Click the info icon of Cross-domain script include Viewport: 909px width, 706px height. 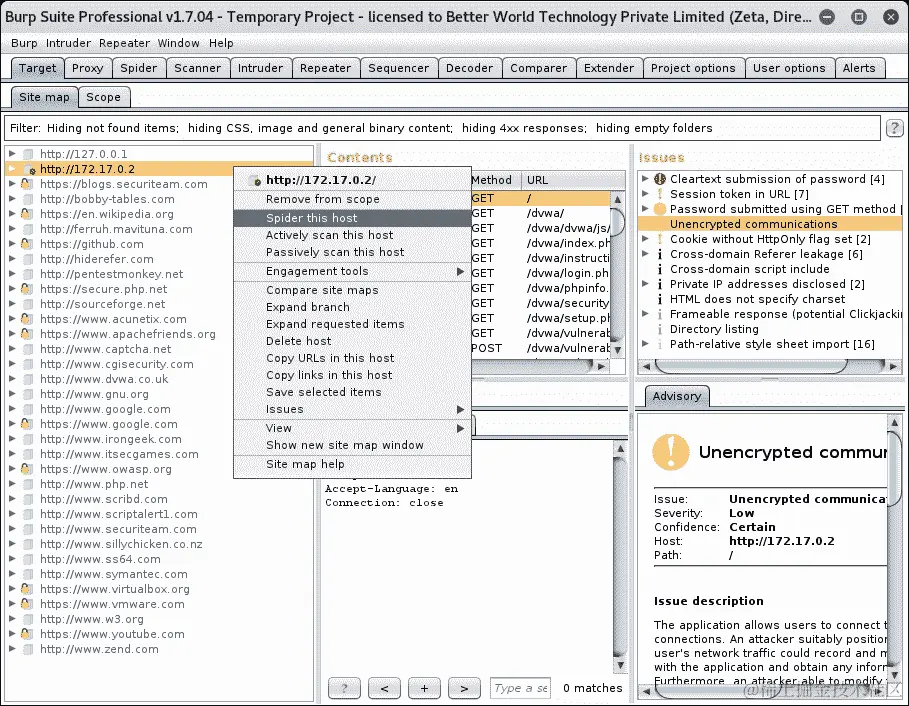tap(660, 269)
